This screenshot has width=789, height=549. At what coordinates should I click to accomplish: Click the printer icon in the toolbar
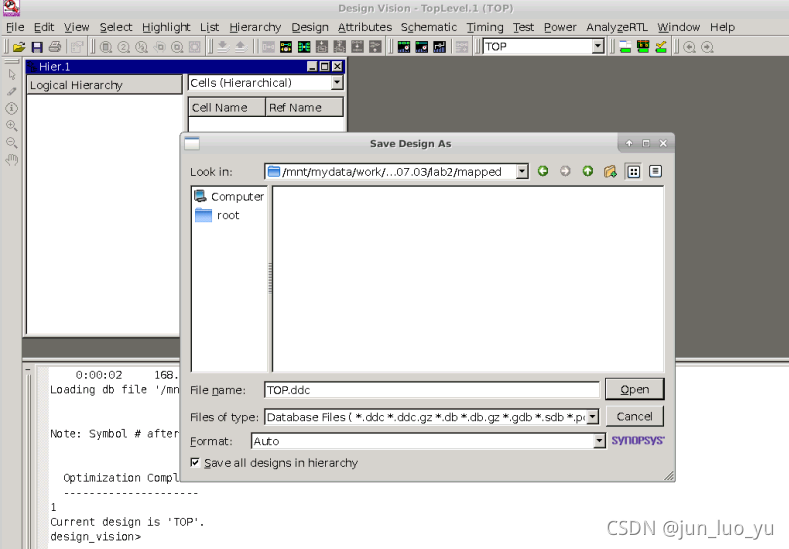click(54, 47)
